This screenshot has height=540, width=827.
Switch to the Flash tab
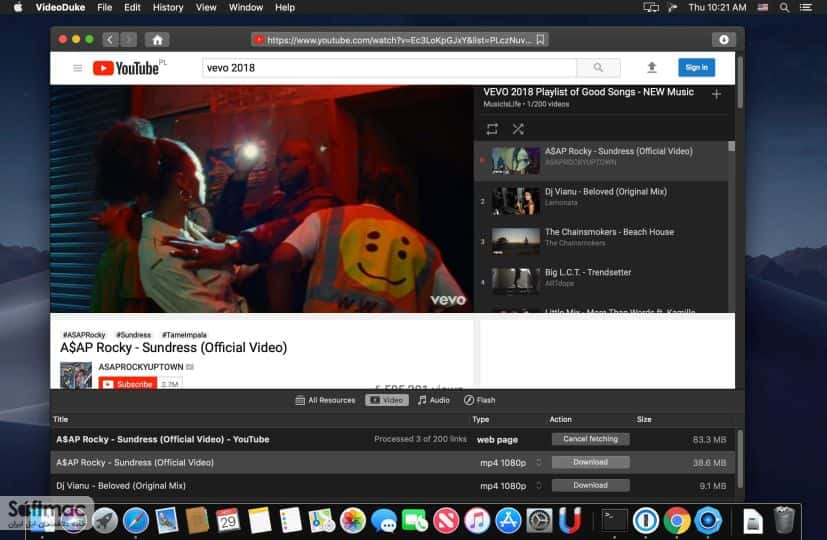pos(479,400)
